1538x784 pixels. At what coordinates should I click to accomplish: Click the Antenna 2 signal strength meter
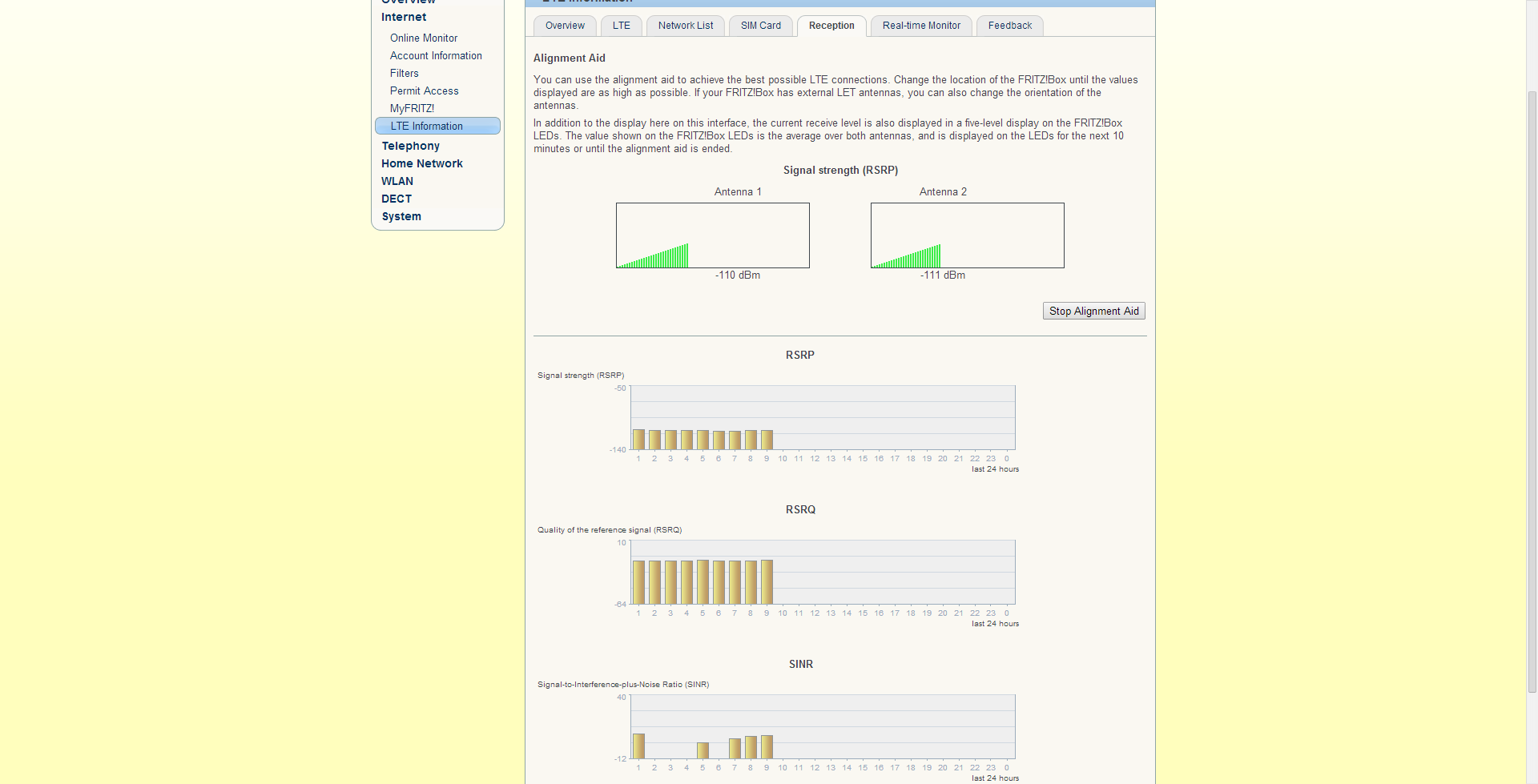click(x=967, y=235)
